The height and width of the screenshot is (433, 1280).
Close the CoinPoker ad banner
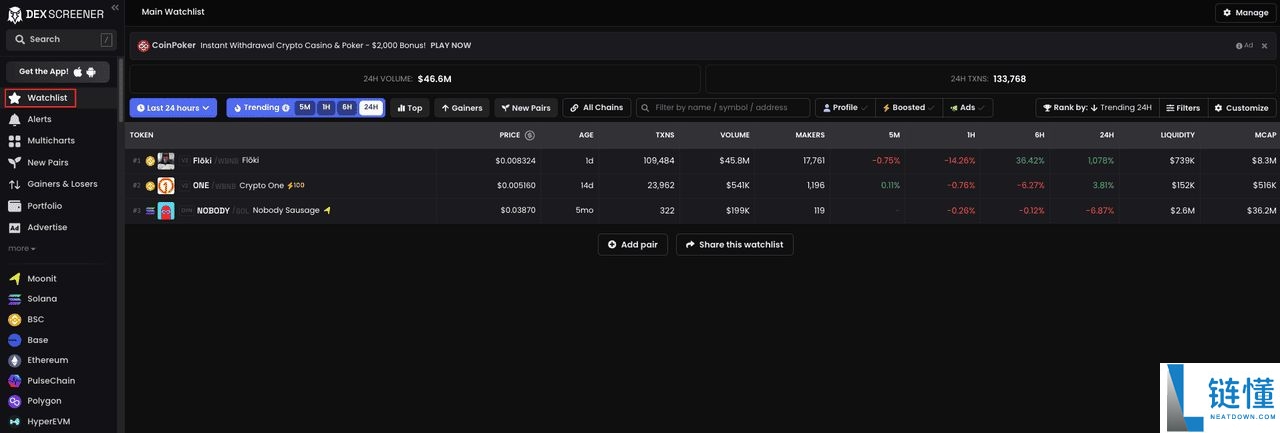tap(1264, 46)
